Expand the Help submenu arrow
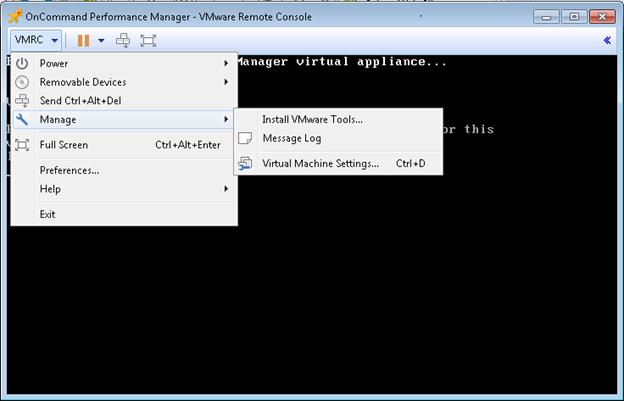624x401 pixels. click(x=226, y=189)
